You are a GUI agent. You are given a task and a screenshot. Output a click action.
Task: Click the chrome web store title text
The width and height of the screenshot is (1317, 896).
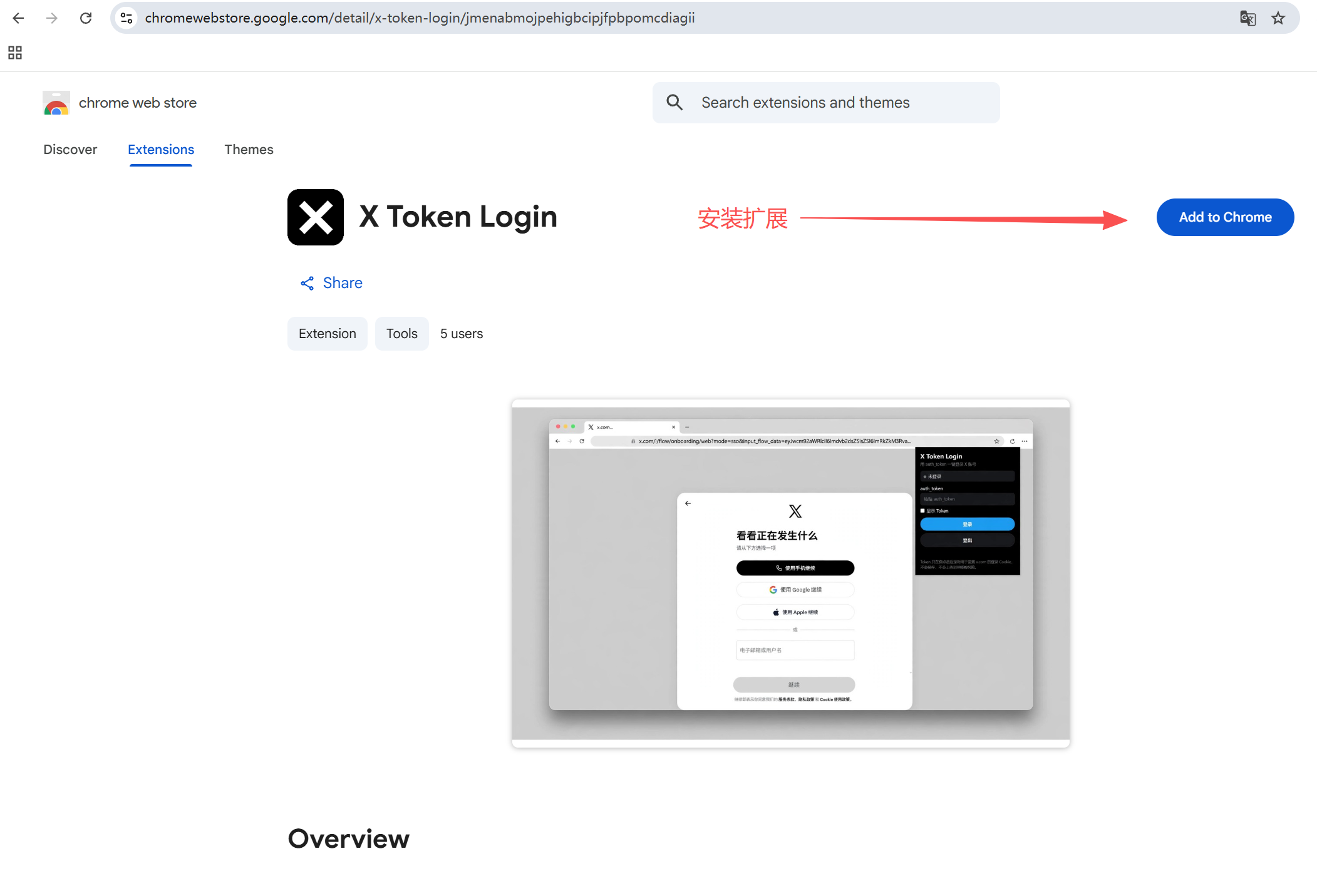click(x=138, y=103)
